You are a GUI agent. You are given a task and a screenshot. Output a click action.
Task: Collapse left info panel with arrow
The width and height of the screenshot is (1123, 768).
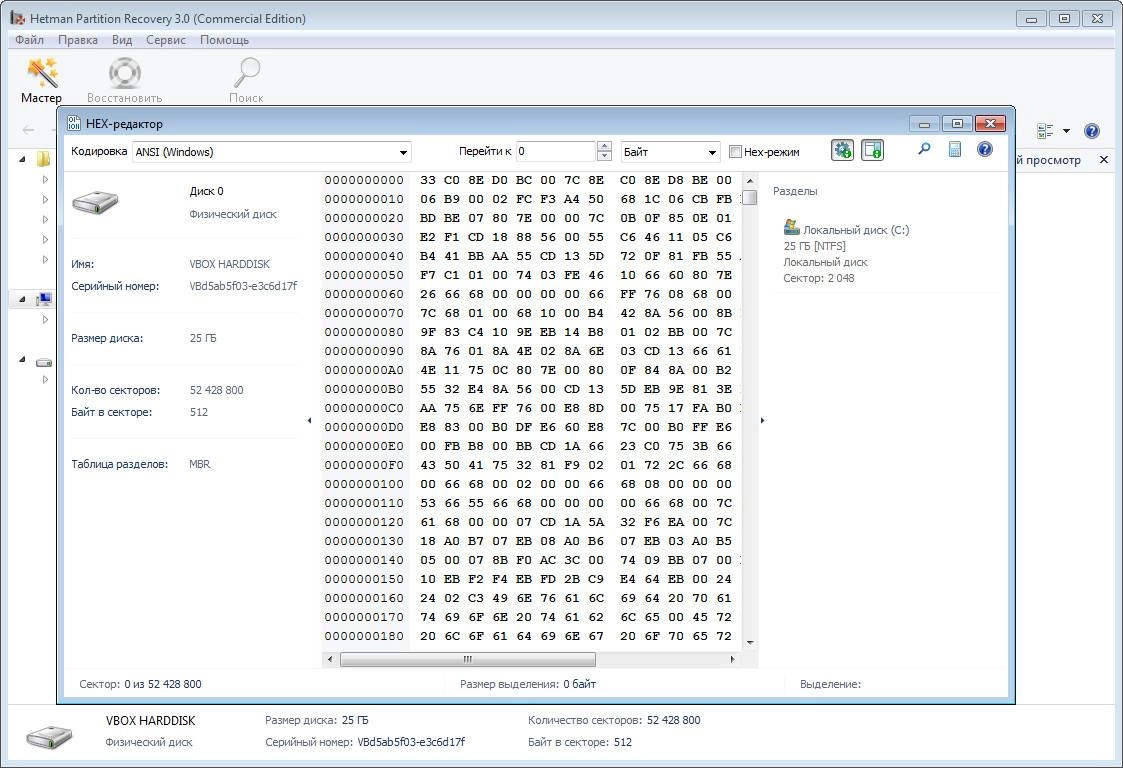[x=309, y=421]
